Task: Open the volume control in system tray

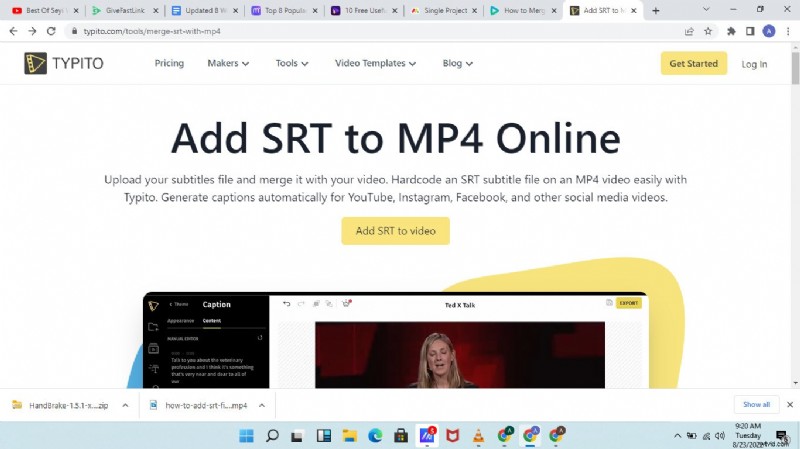Action: [x=720, y=436]
